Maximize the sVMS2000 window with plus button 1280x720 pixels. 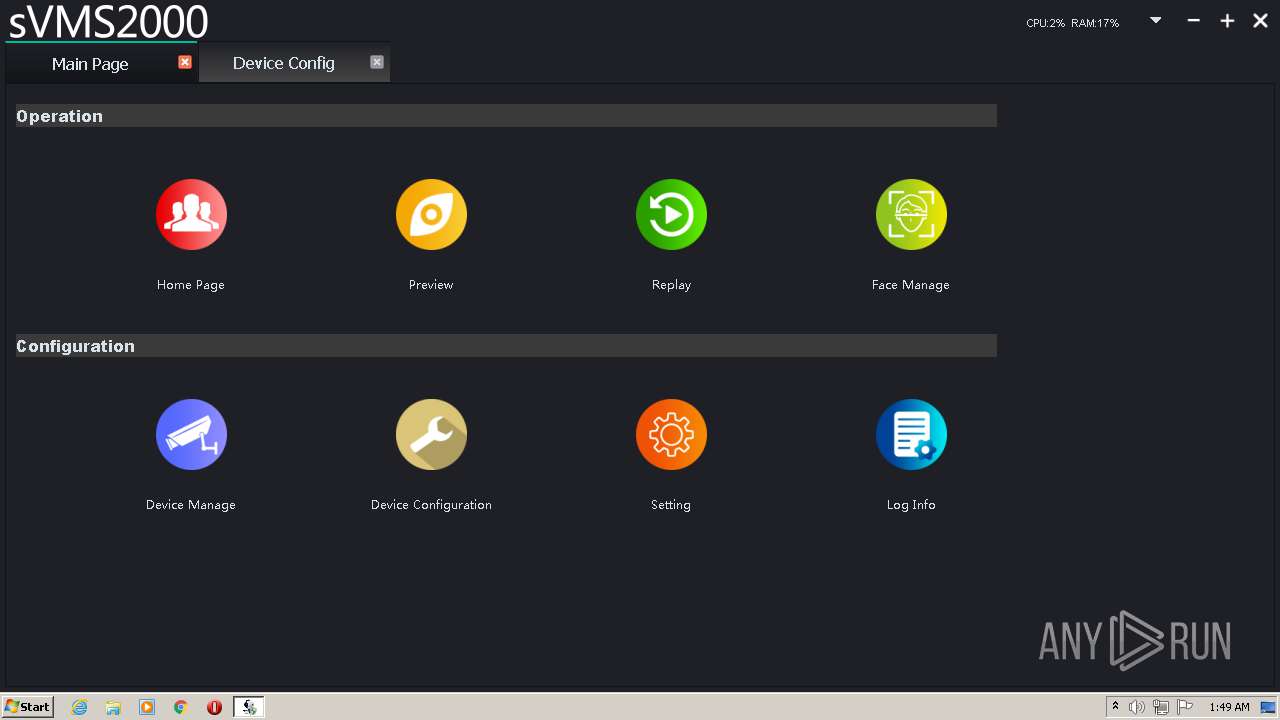(x=1227, y=20)
